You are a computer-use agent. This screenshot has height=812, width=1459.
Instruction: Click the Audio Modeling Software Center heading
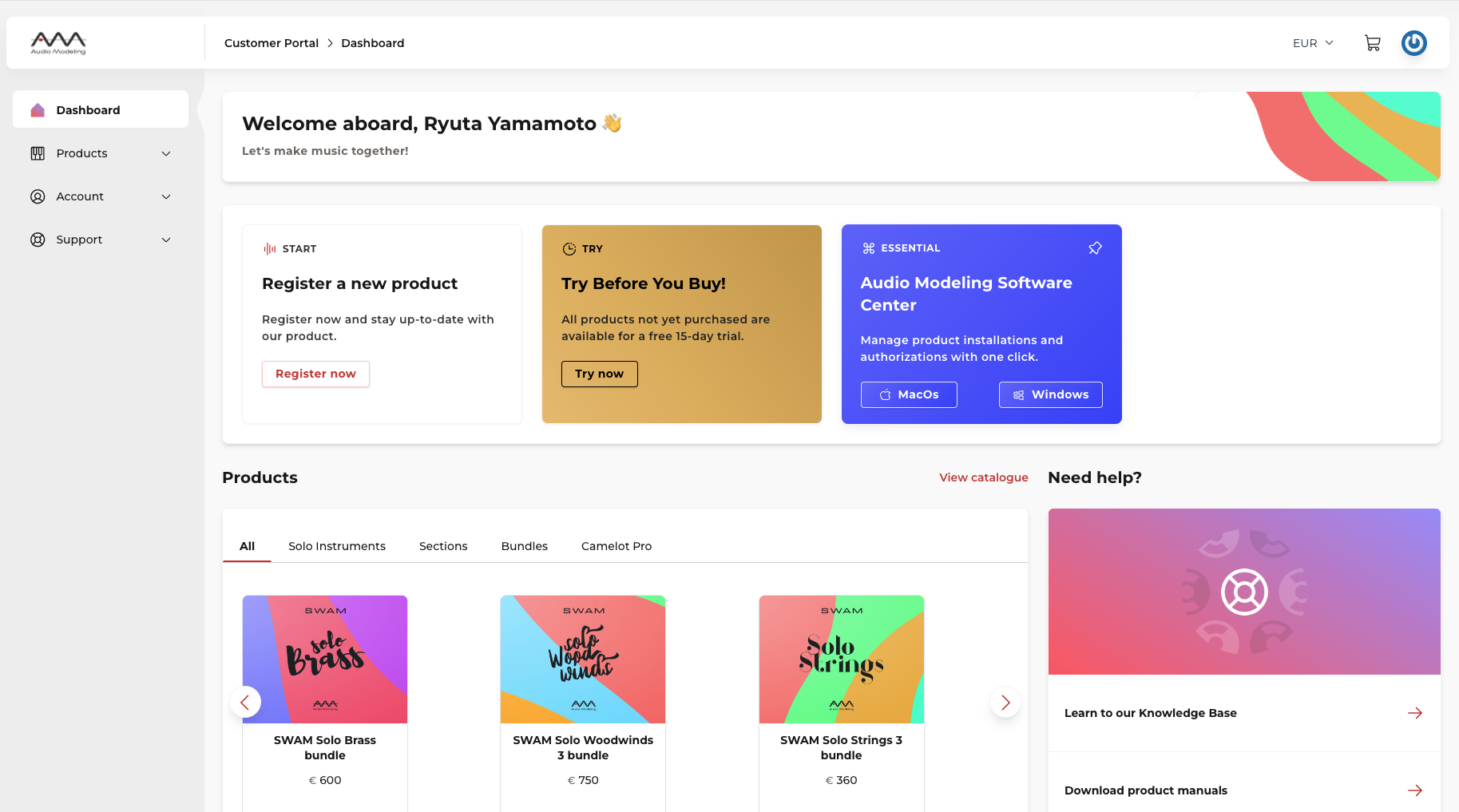pyautogui.click(x=966, y=294)
